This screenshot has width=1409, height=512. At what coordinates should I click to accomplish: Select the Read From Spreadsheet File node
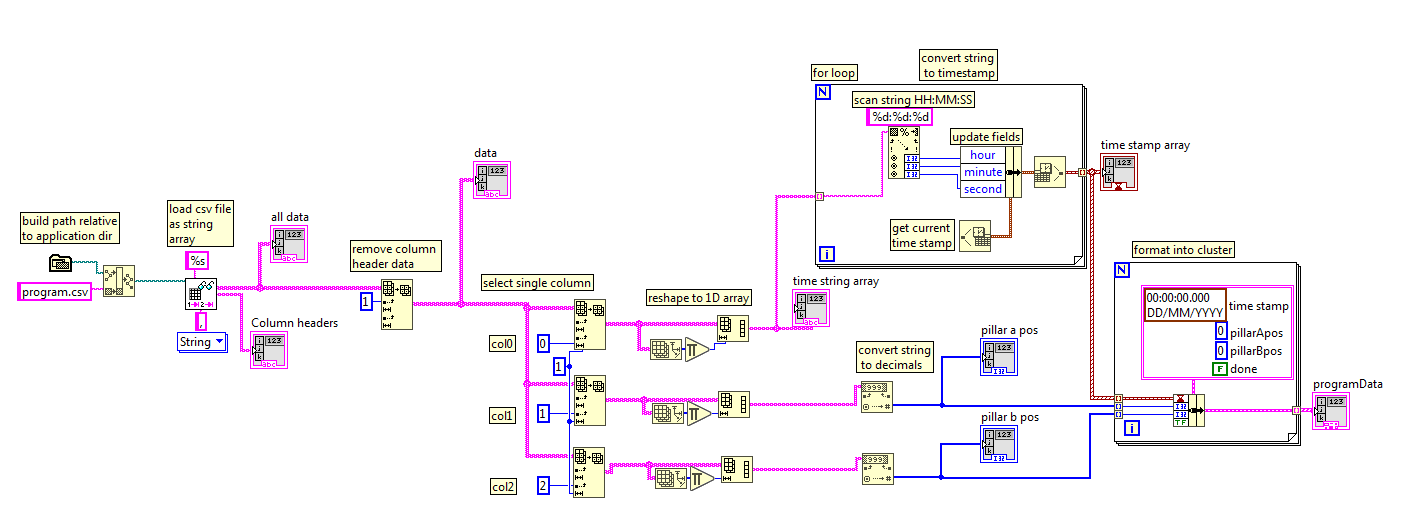click(200, 293)
